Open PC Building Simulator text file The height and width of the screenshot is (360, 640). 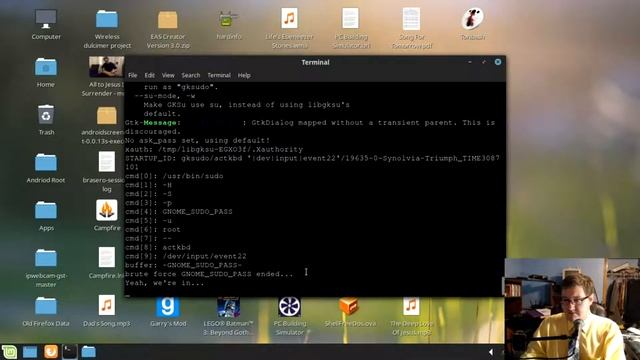point(350,19)
